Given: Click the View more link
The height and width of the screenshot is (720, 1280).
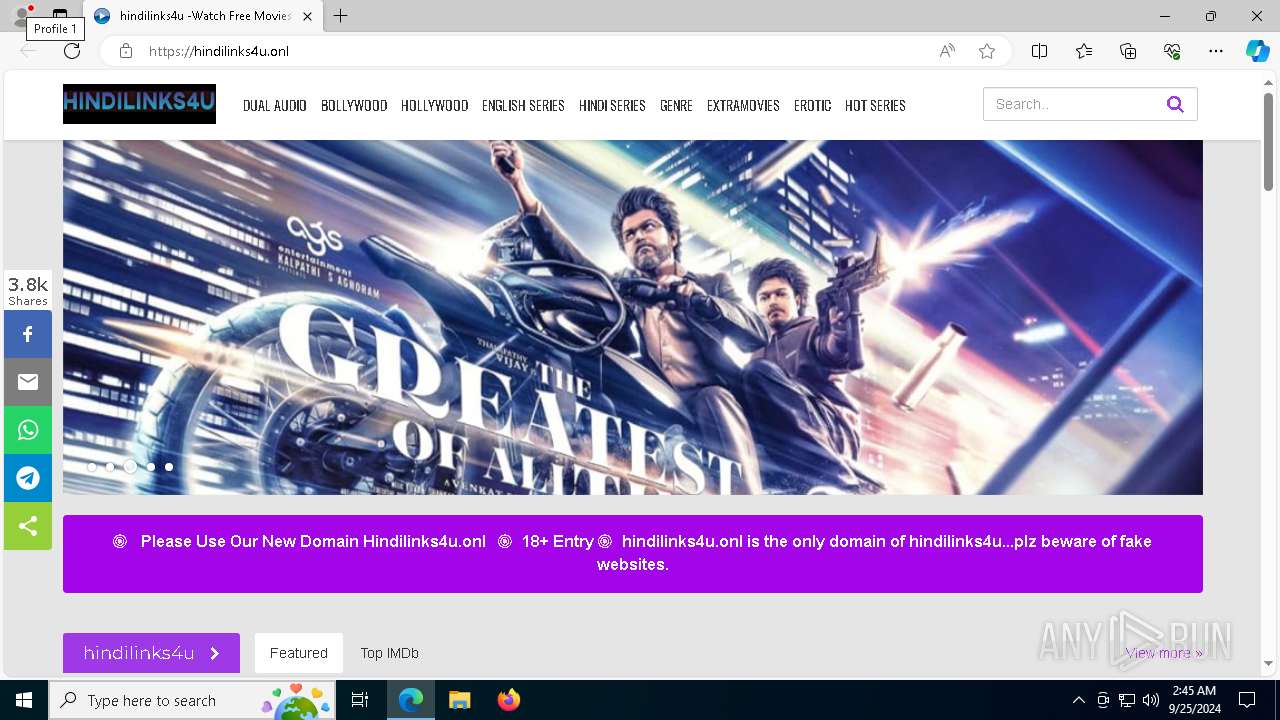Looking at the screenshot, I should click(1164, 653).
